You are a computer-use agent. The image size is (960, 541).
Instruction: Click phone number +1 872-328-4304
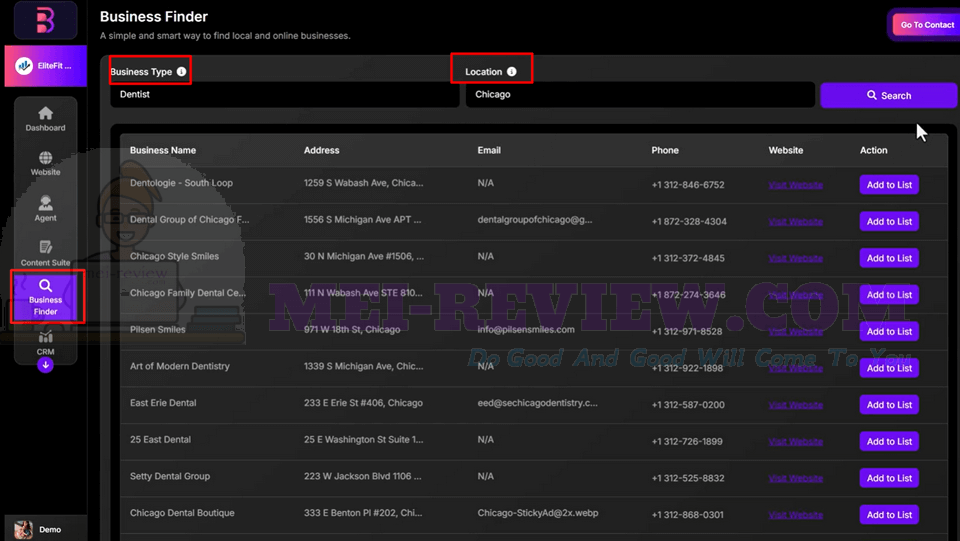coord(689,222)
